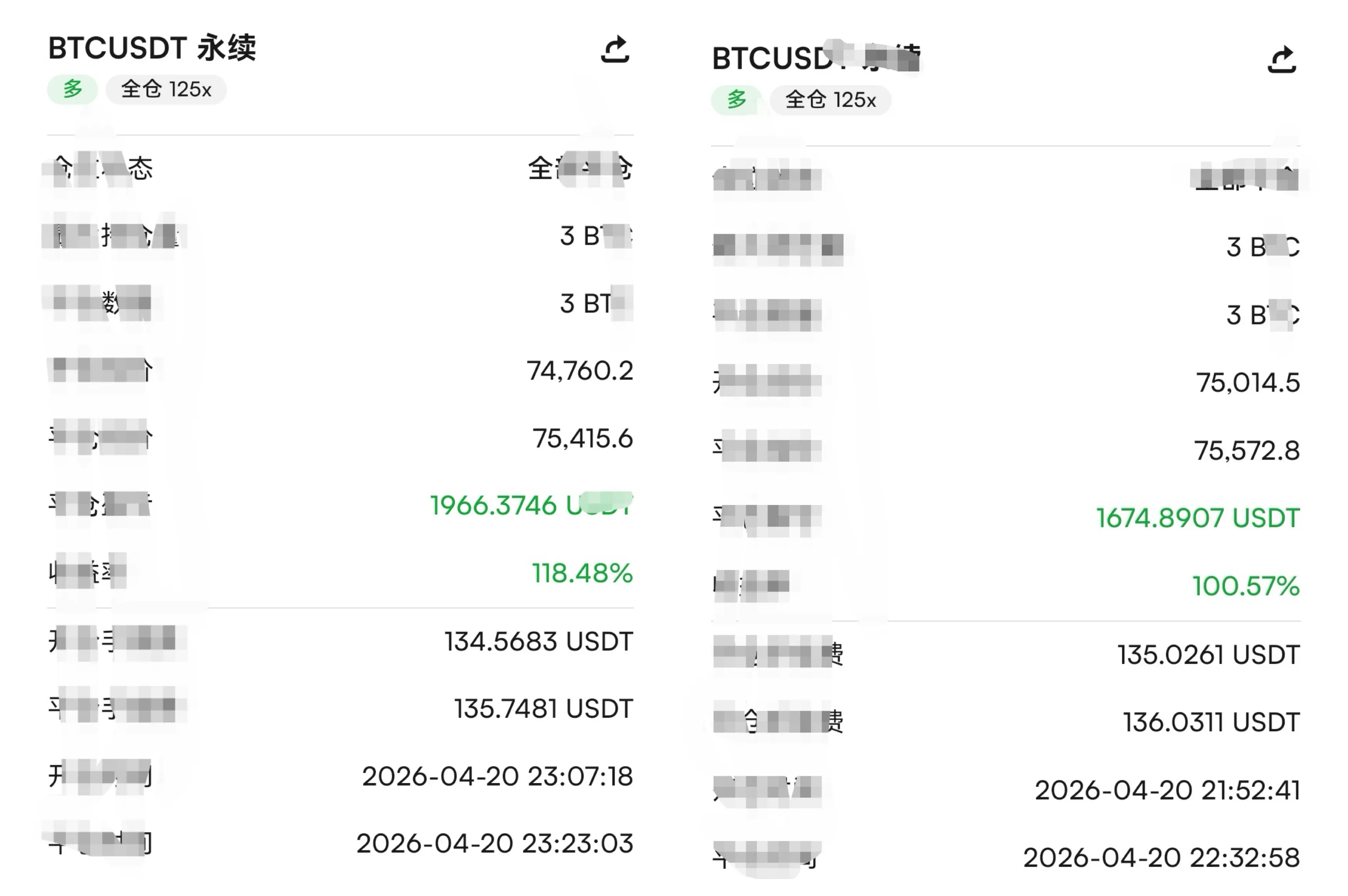Viewport: 1348px width, 896px height.
Task: Select green 多 badge on left card
Action: pos(72,90)
